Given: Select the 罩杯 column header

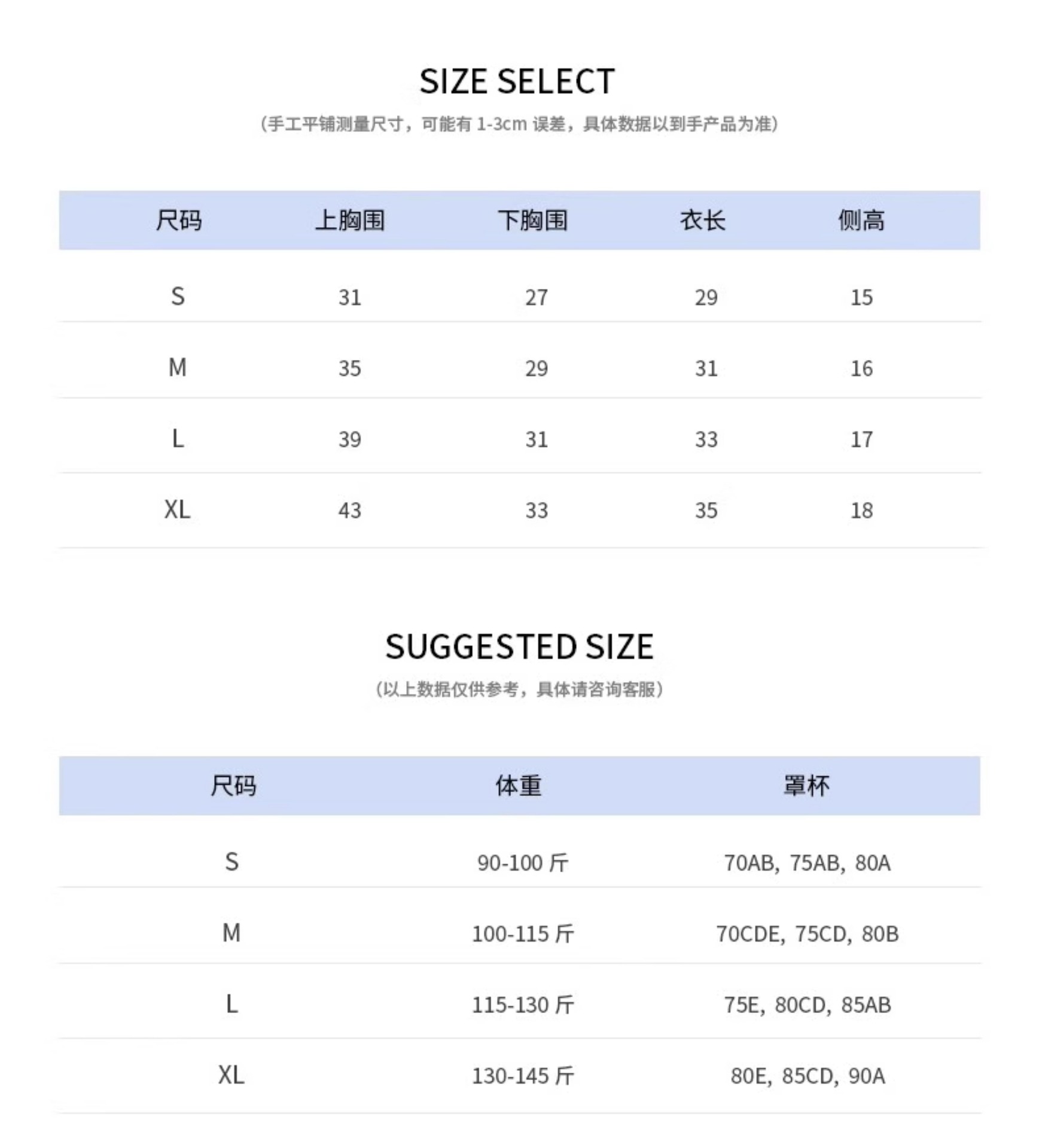Looking at the screenshot, I should pos(806,785).
